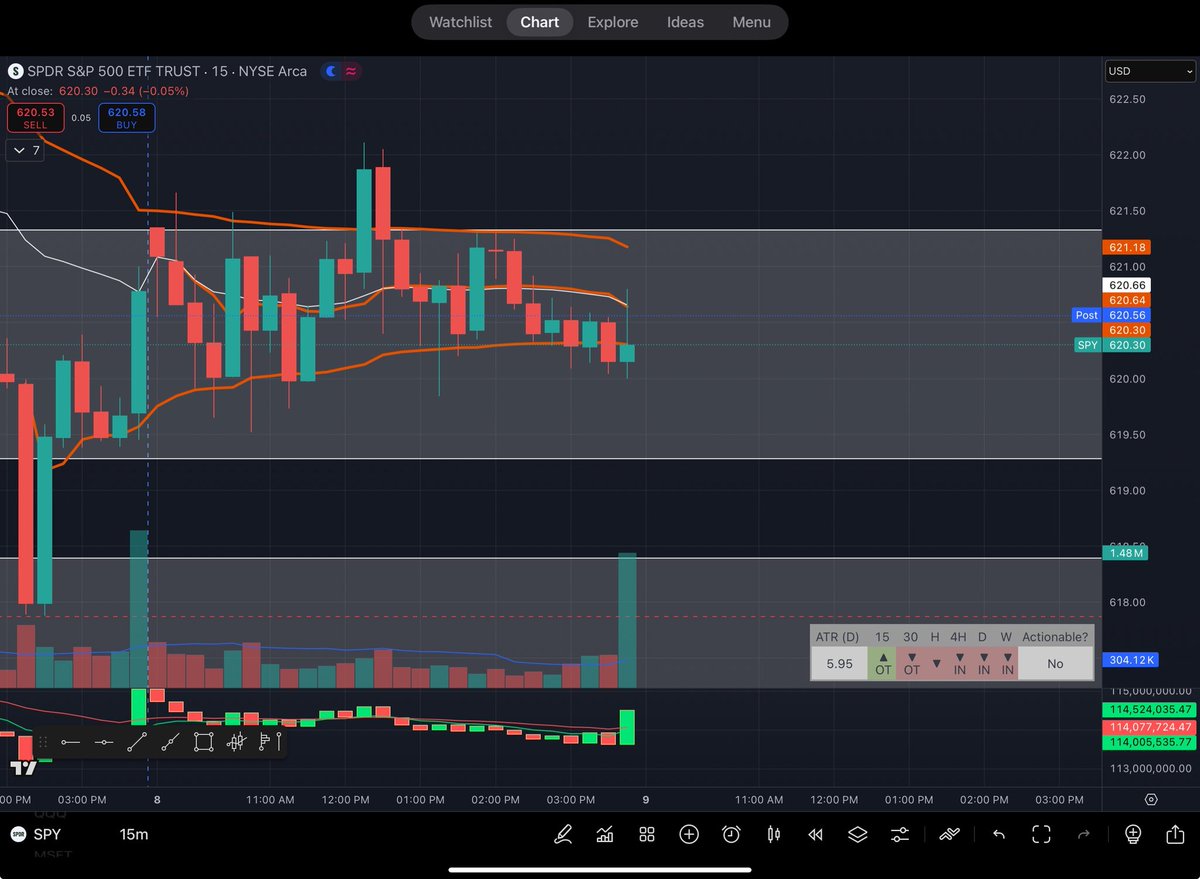Grab the drawing toolbar dotted handle
The image size is (1200, 879).
click(42, 742)
